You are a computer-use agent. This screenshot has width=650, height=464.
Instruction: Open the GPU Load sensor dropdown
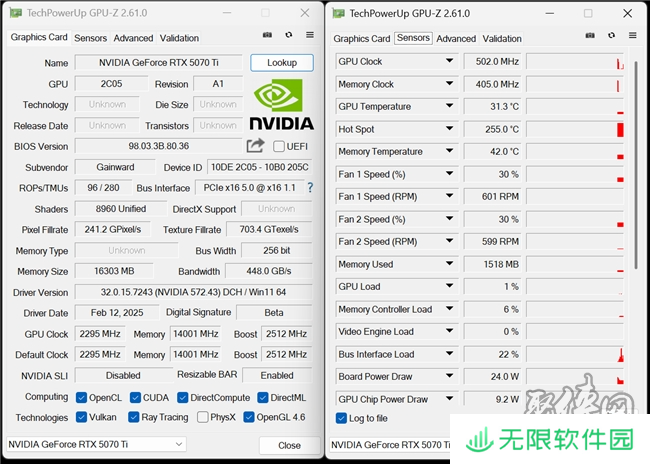click(449, 286)
